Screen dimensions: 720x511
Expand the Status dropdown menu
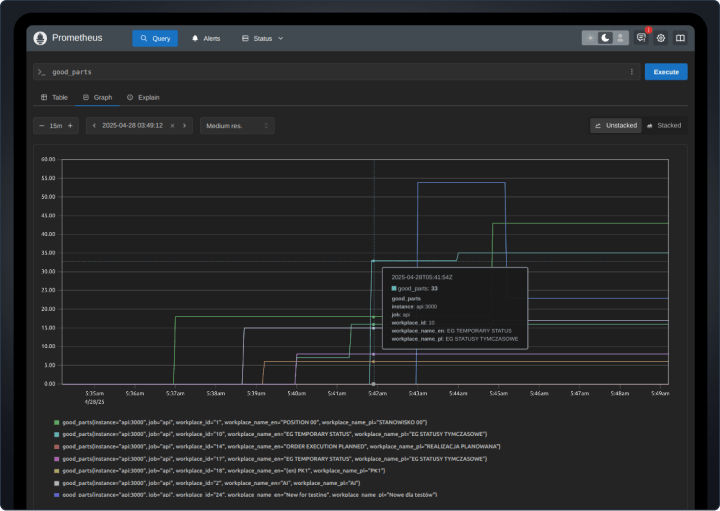[262, 38]
